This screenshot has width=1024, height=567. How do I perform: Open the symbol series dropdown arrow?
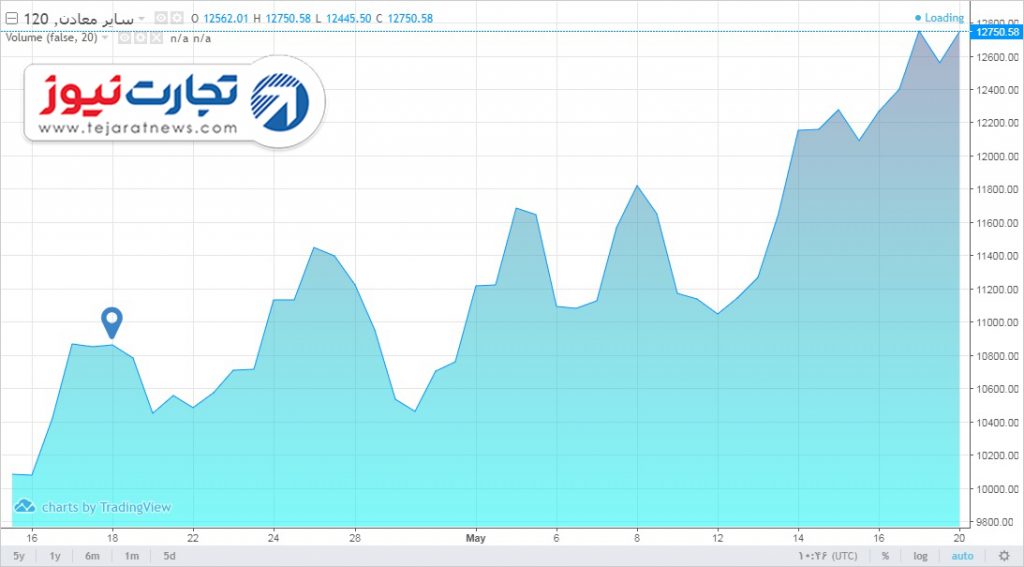click(142, 18)
